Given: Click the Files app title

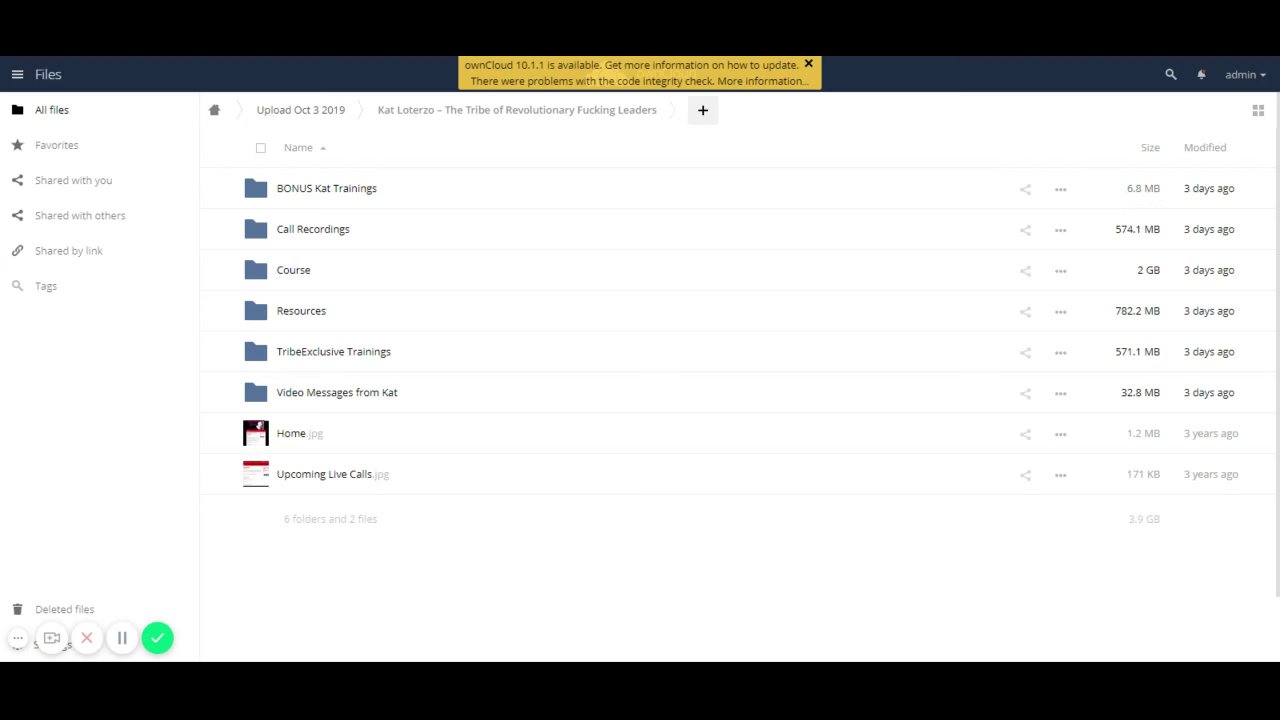Looking at the screenshot, I should pyautogui.click(x=48, y=74).
